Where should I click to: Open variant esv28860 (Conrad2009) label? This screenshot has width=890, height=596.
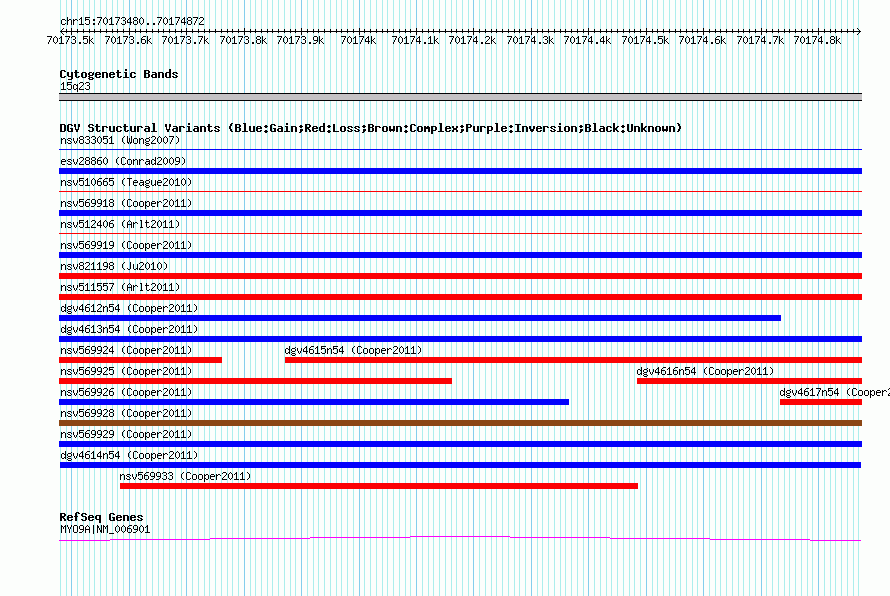pos(123,161)
